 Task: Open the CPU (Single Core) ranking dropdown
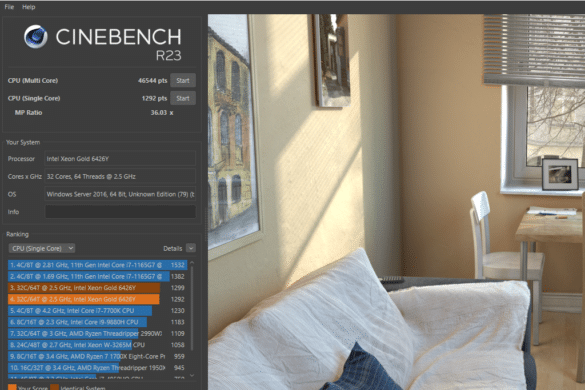(42, 248)
